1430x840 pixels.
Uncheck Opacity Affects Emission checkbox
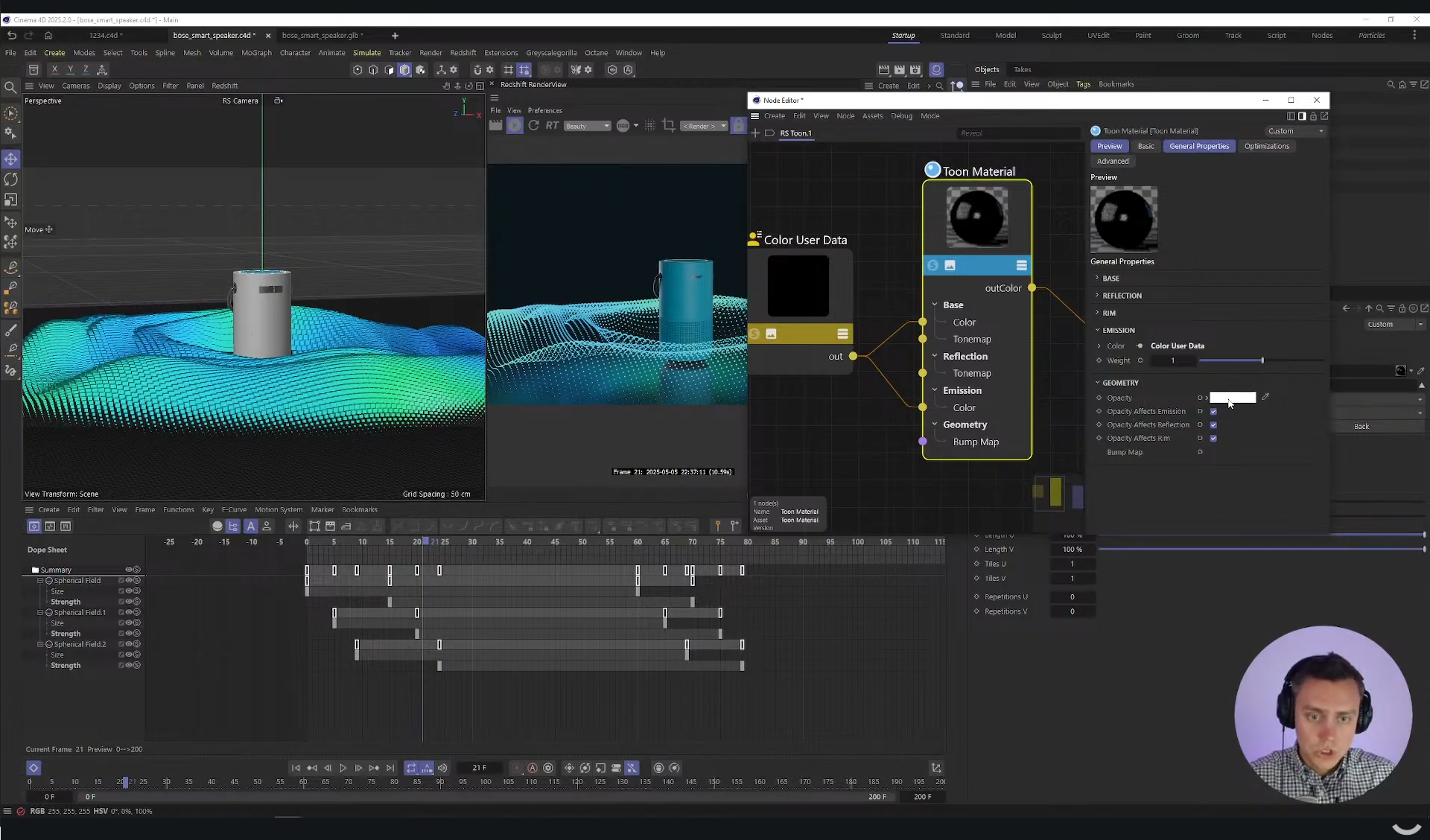tap(1213, 412)
